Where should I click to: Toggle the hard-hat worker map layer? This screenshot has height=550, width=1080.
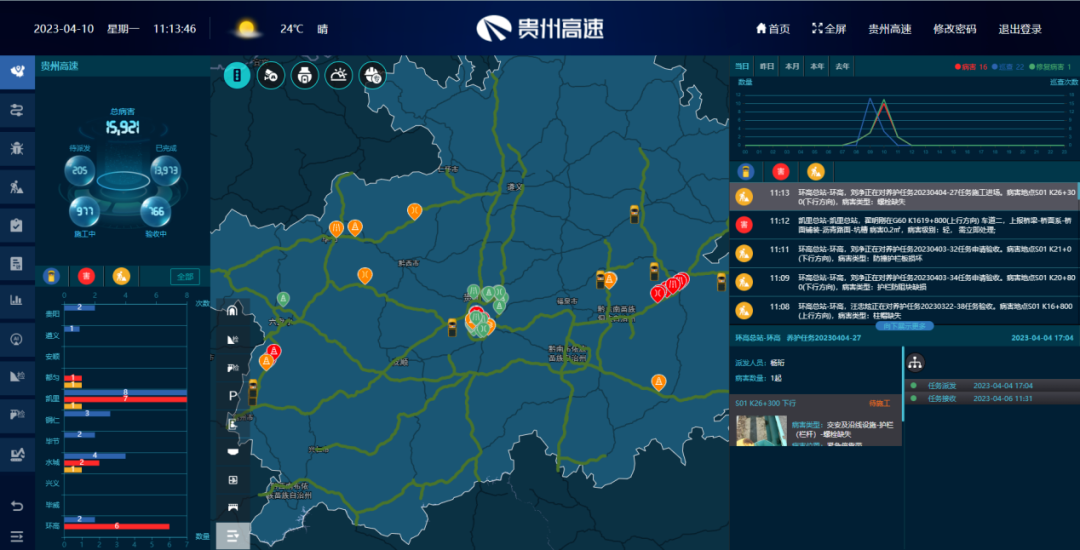click(373, 76)
